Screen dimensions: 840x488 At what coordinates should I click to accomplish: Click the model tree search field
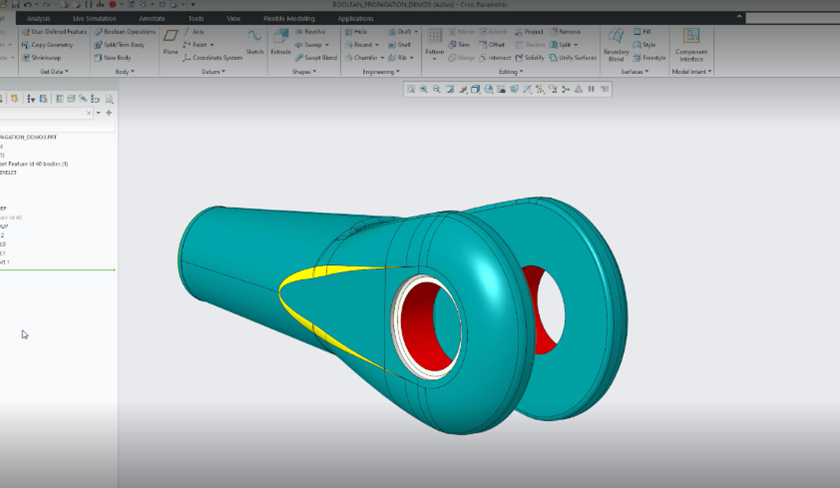pyautogui.click(x=45, y=113)
